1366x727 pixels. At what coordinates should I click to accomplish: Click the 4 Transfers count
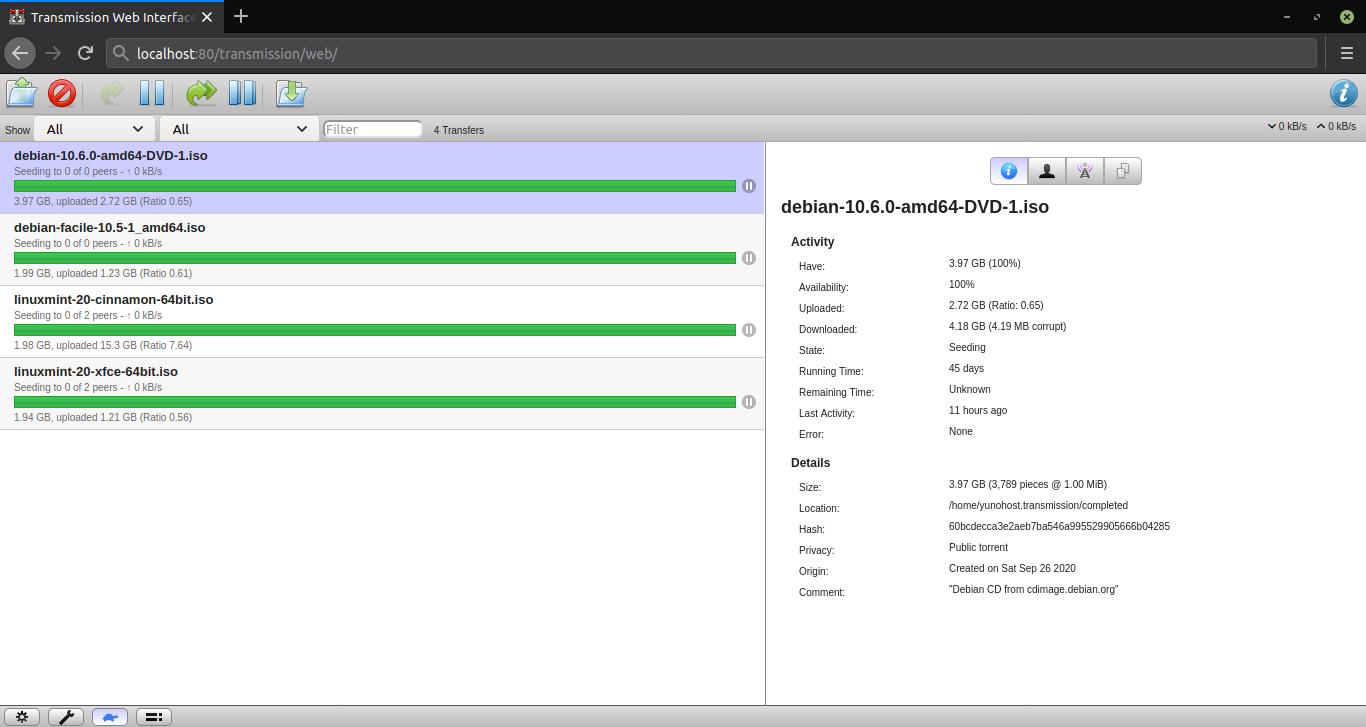point(459,130)
